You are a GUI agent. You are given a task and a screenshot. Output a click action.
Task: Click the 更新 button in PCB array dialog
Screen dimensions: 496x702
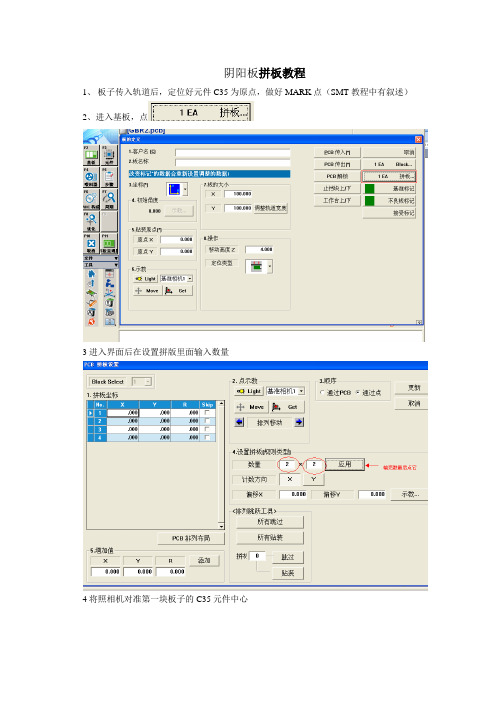tap(411, 388)
